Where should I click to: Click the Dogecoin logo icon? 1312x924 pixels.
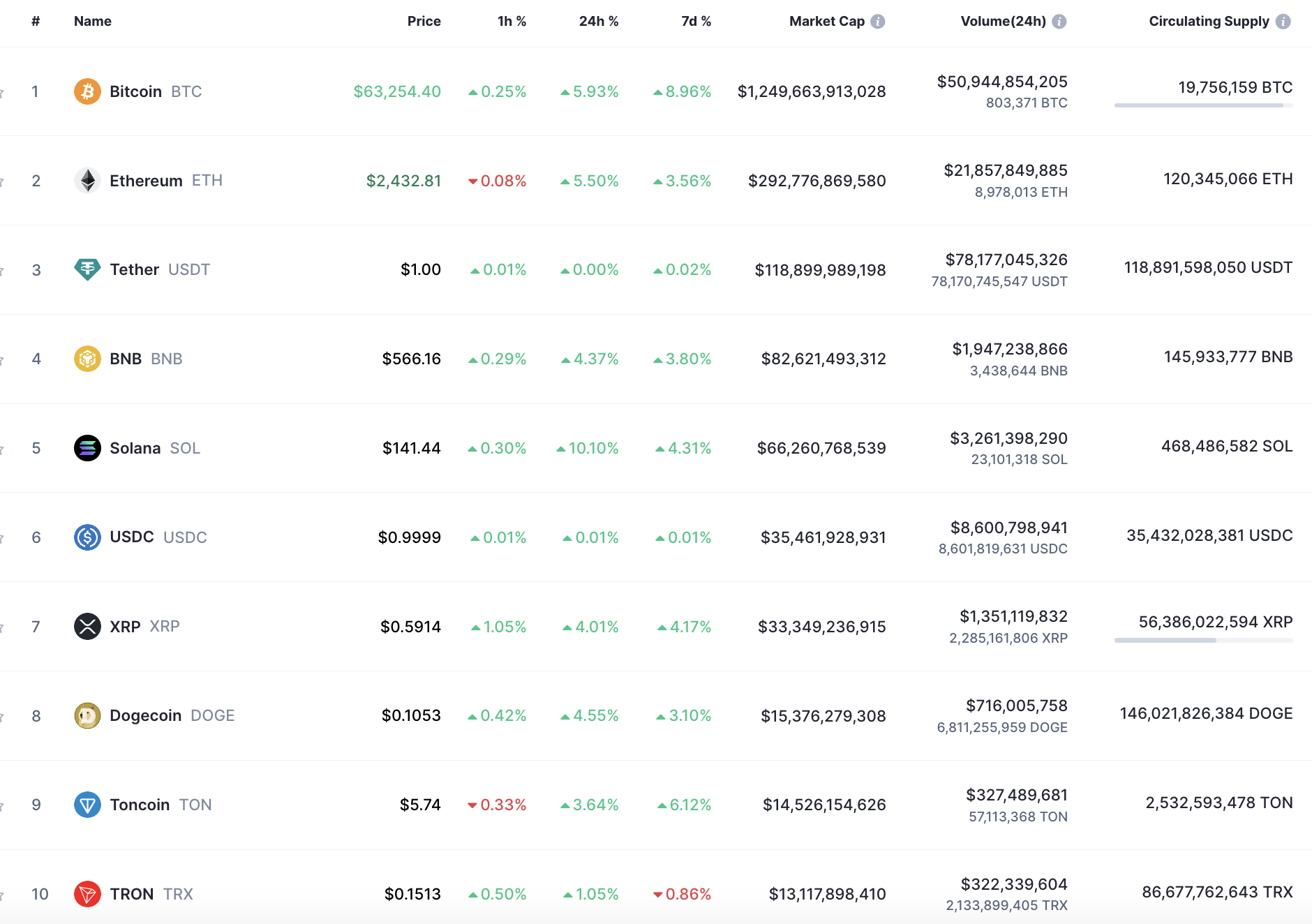[x=87, y=715]
